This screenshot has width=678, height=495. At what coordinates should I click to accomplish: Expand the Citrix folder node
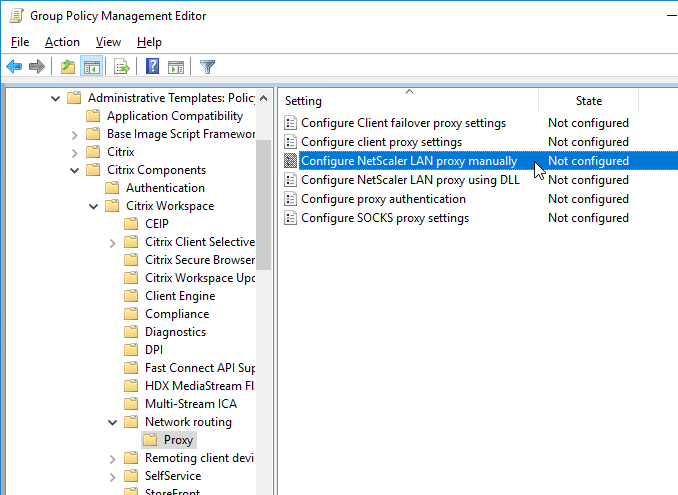(74, 153)
